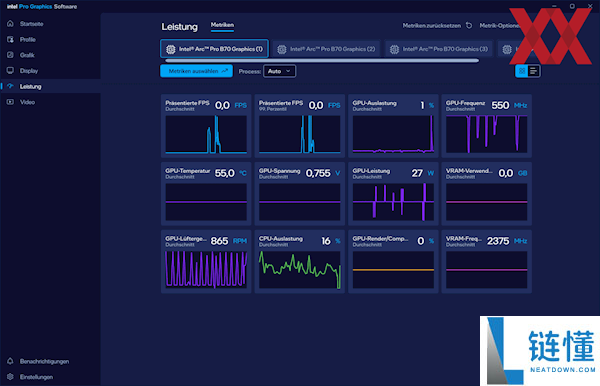600x386 pixels.
Task: Click the GPU-Render/Comp... graph card
Action: click(x=393, y=262)
